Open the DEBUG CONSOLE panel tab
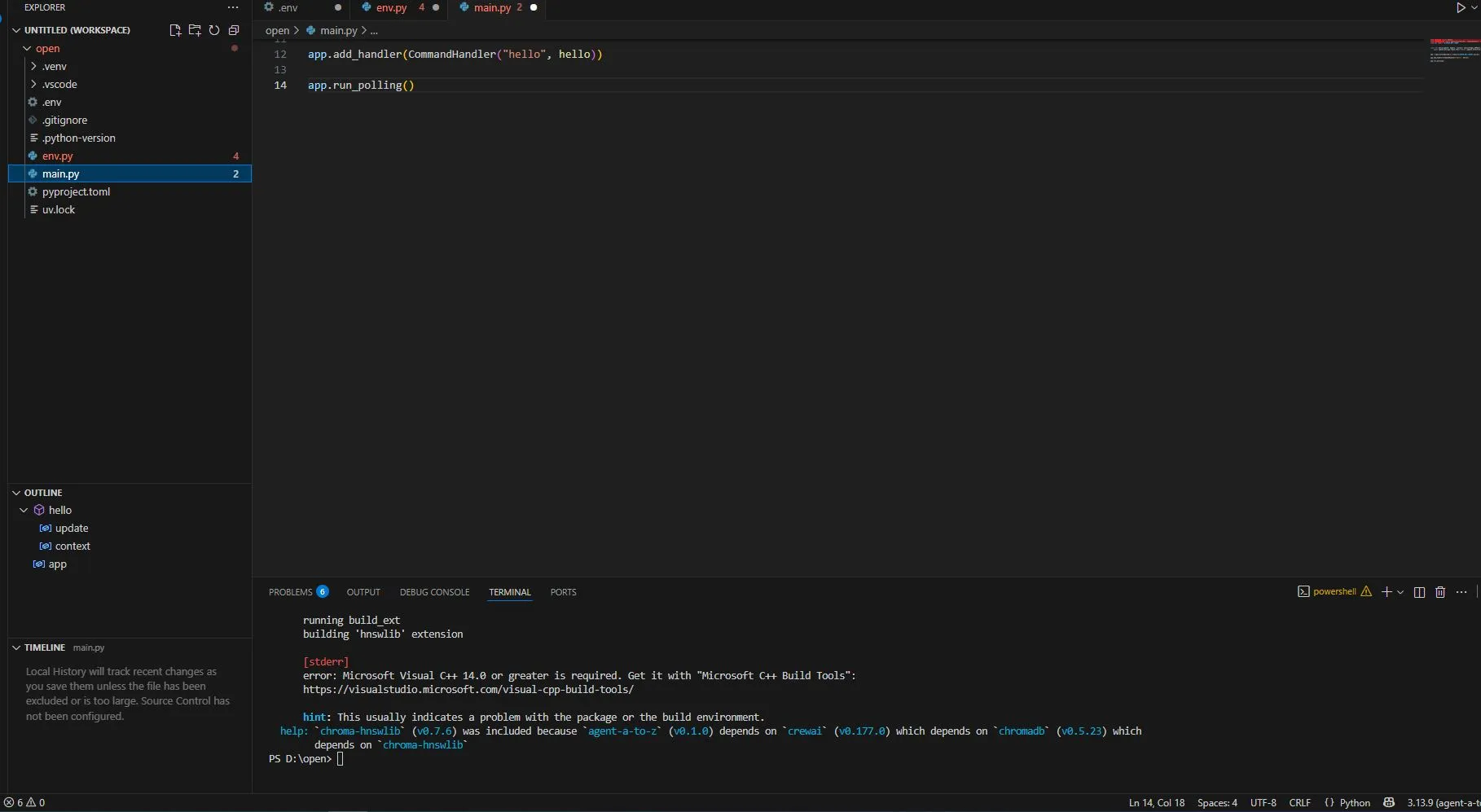This screenshot has width=1481, height=812. (434, 592)
